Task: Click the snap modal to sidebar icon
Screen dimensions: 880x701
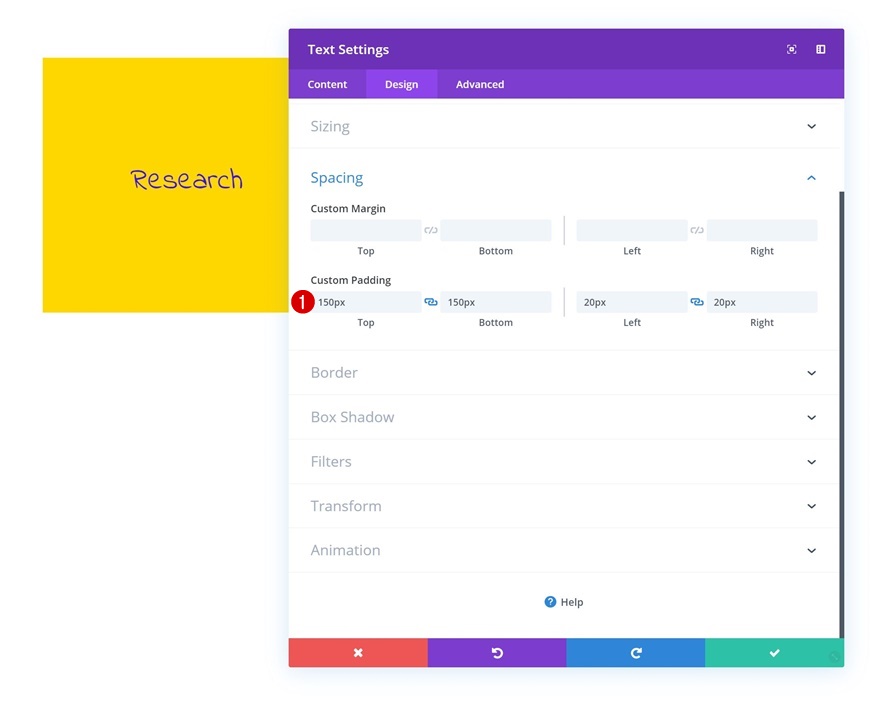Action: coord(821,49)
